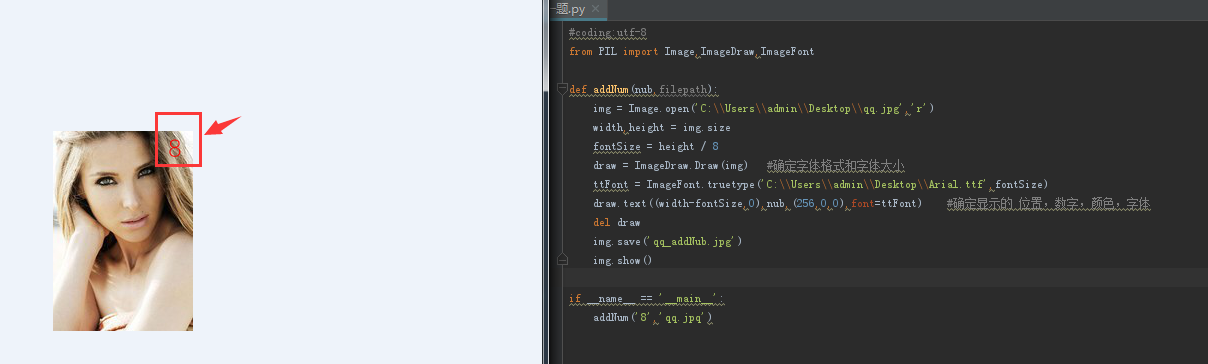Click the 'fontSize = height / 8' line
Screen dimensions: 1208x364
click(655, 146)
